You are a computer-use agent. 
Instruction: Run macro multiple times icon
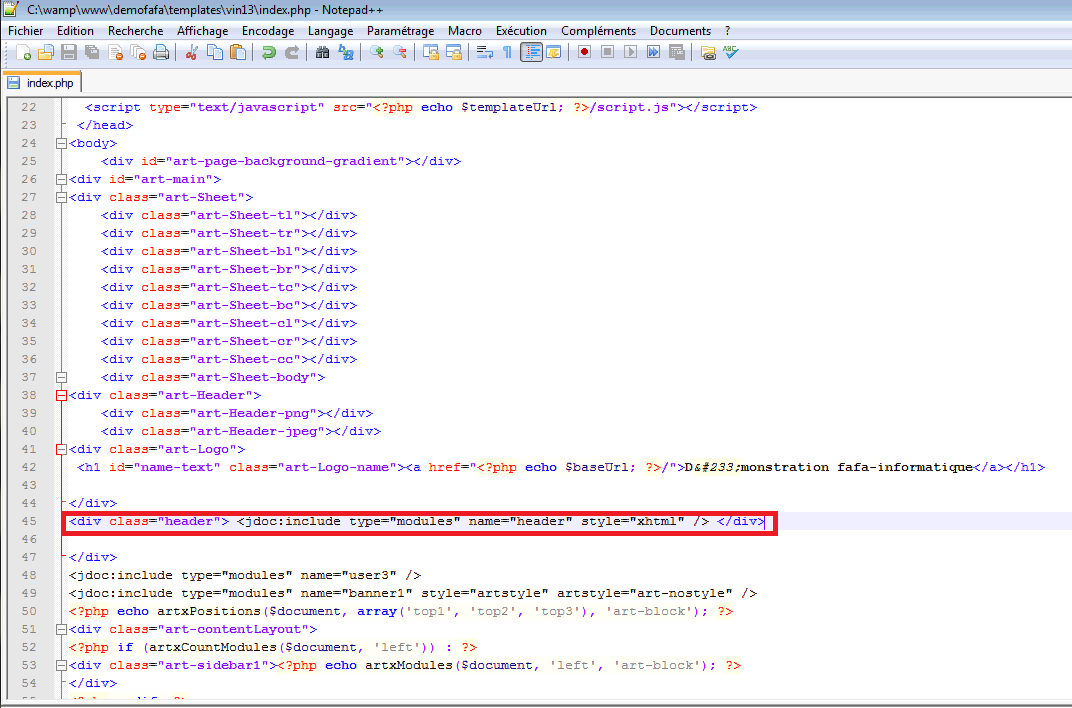pyautogui.click(x=654, y=53)
